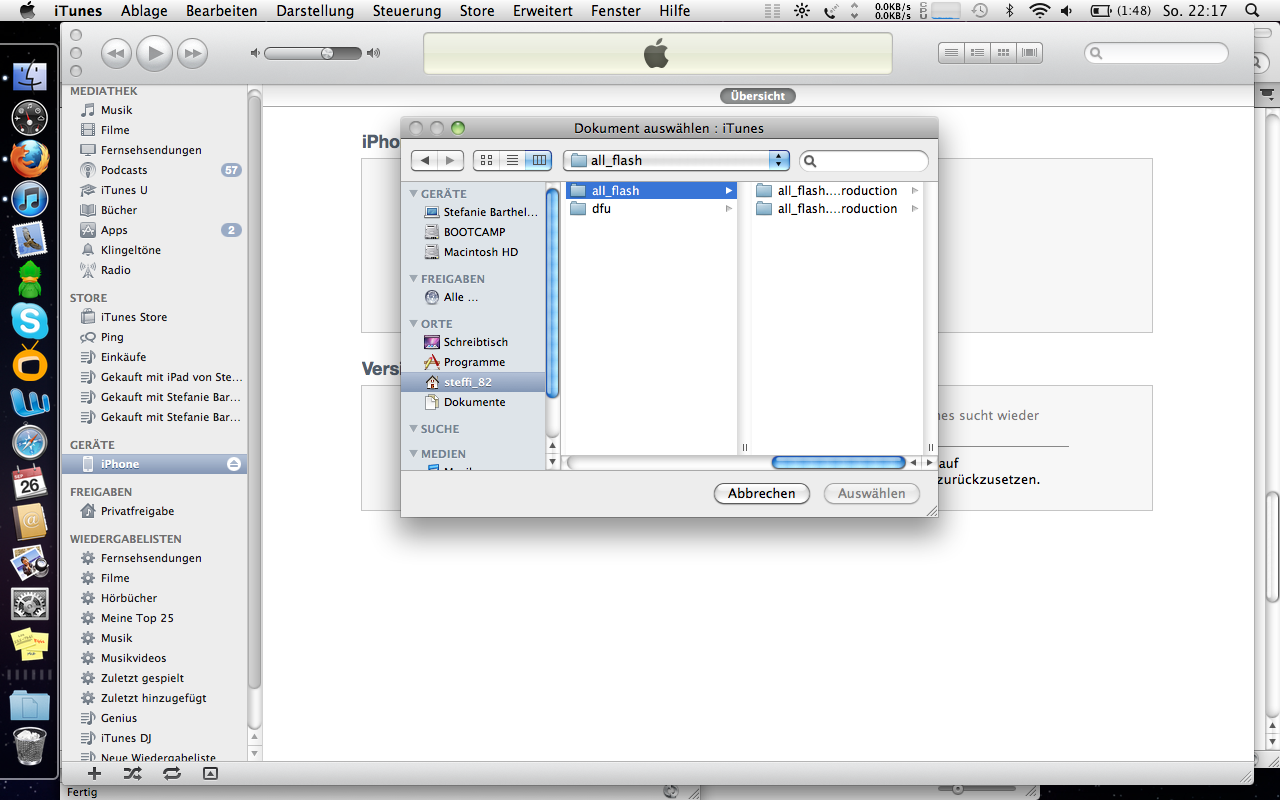This screenshot has width=1280, height=800.
Task: Toggle shuffle at the bottom bar
Action: pyautogui.click(x=132, y=773)
